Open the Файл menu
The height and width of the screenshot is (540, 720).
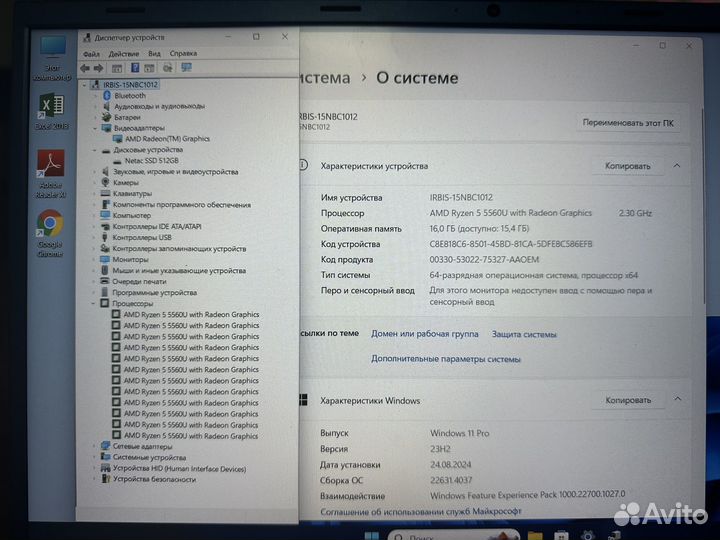coord(91,53)
